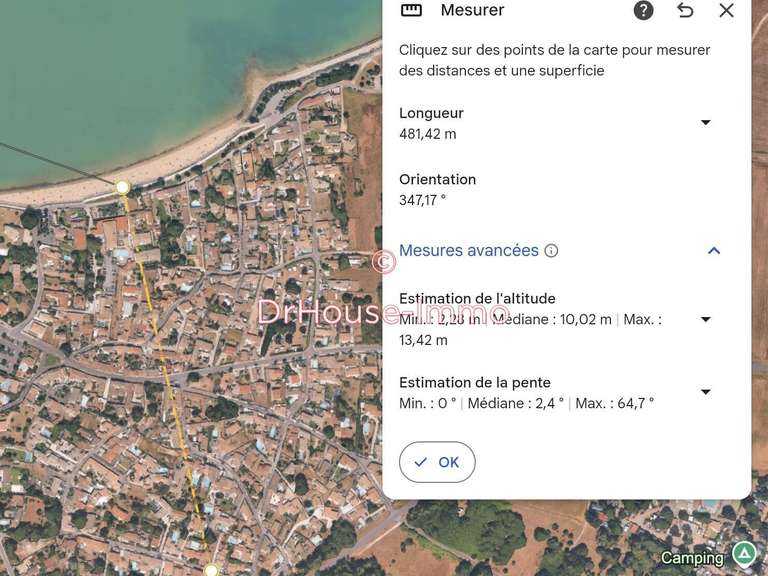Viewport: 768px width, 576px height.
Task: Click the Mesures avancées link text
Action: [469, 251]
